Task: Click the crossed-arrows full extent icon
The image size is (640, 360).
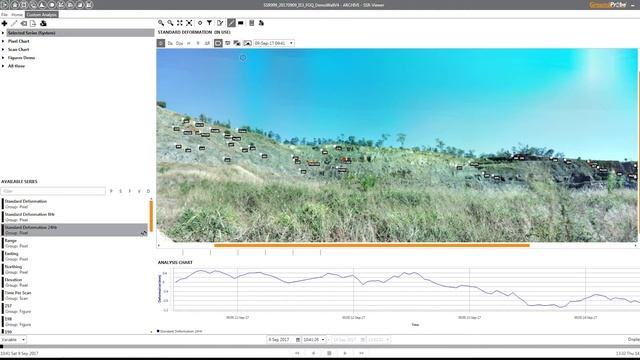Action: click(x=189, y=23)
